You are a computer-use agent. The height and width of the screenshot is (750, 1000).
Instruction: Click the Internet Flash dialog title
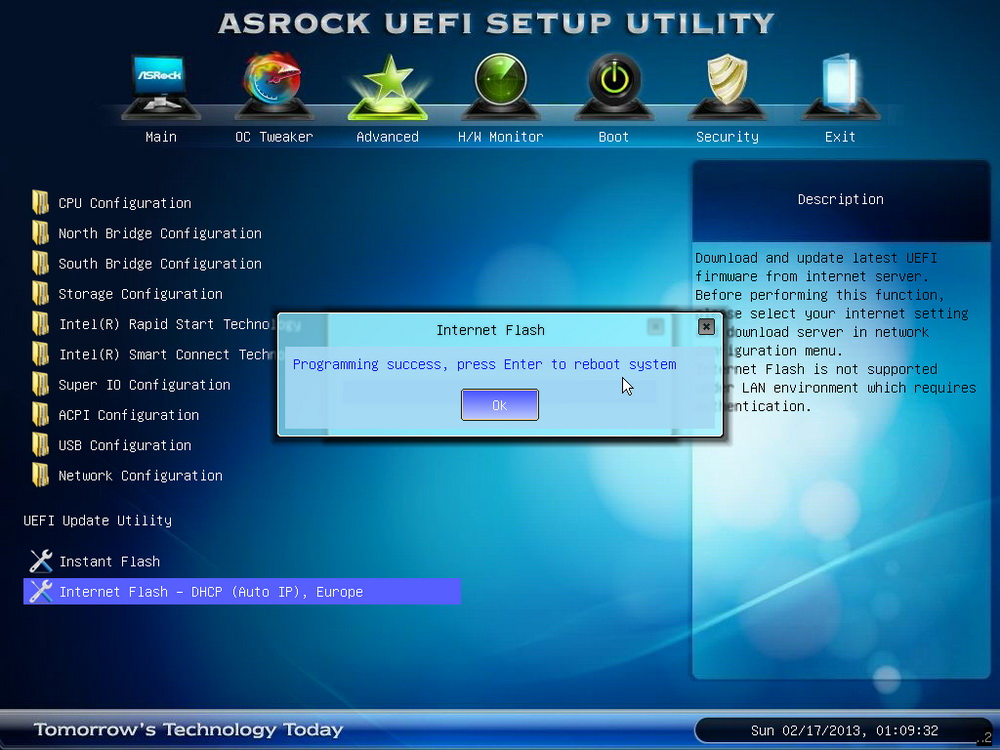click(490, 330)
